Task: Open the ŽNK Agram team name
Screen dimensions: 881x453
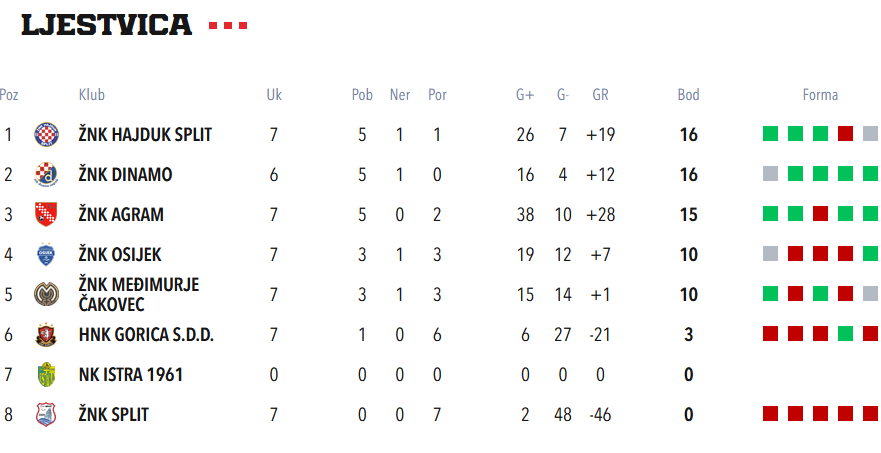Action: [x=121, y=214]
